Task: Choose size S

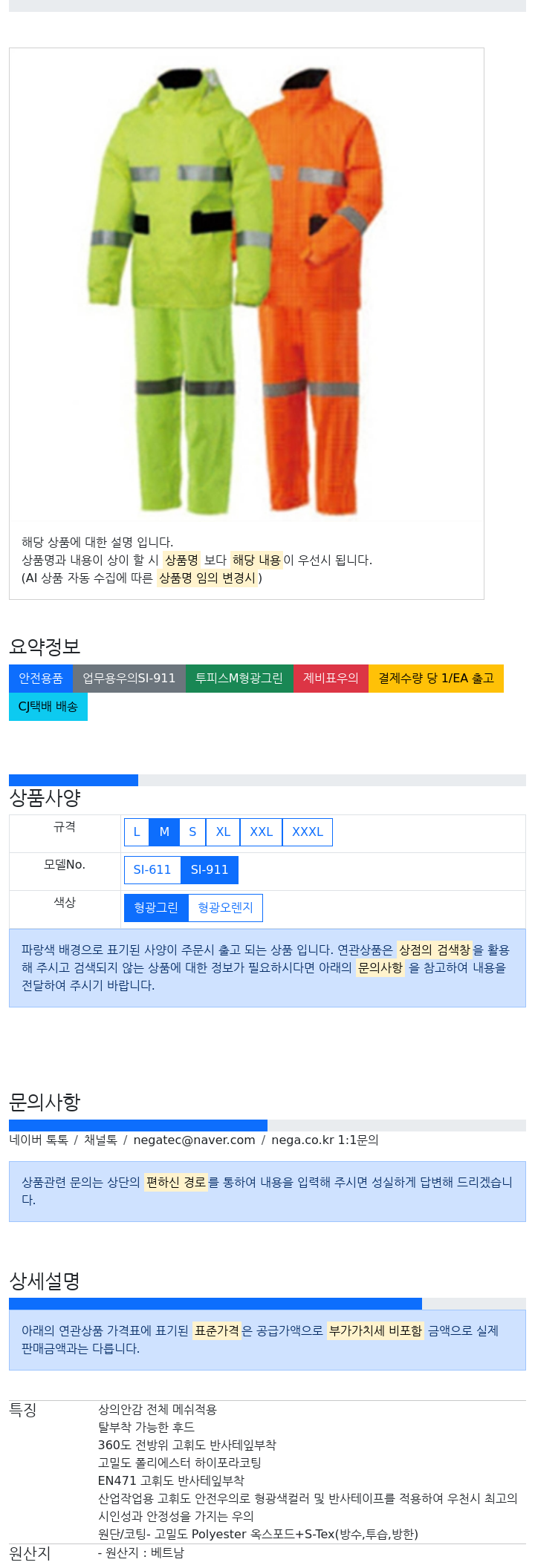Action: [x=192, y=832]
